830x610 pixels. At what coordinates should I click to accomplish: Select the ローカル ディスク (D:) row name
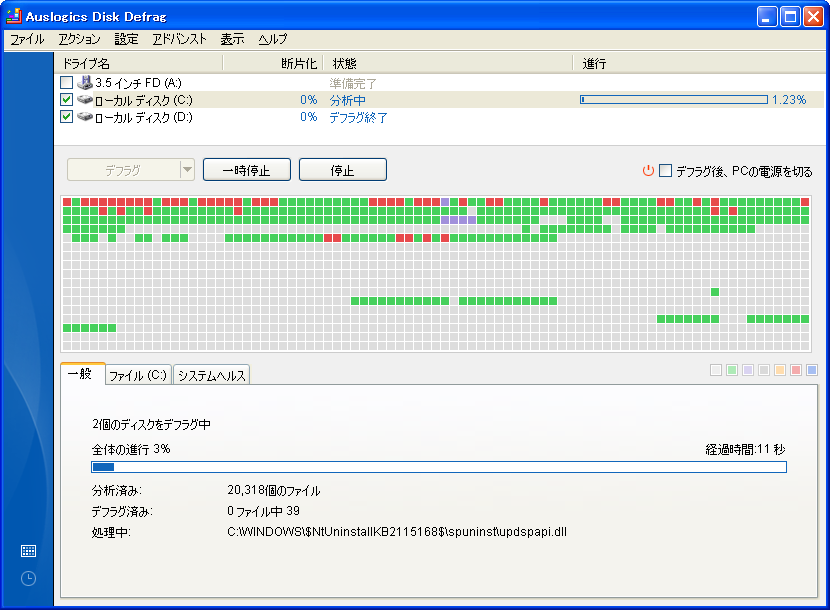tap(143, 116)
